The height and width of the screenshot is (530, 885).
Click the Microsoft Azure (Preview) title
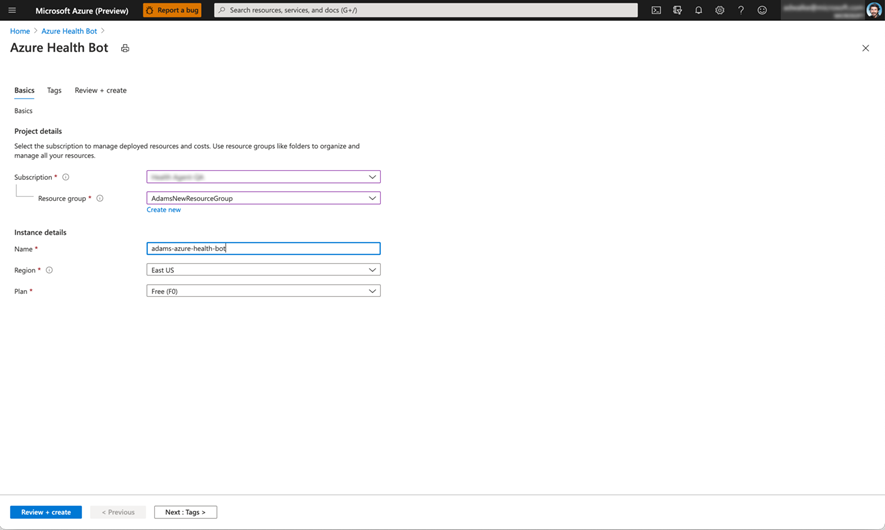tap(82, 10)
